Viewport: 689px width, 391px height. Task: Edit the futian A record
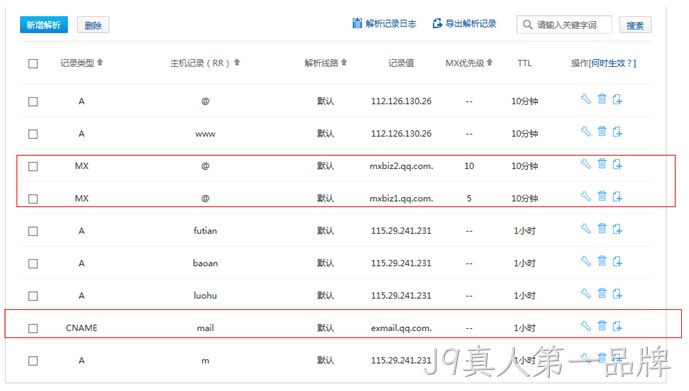pos(586,228)
